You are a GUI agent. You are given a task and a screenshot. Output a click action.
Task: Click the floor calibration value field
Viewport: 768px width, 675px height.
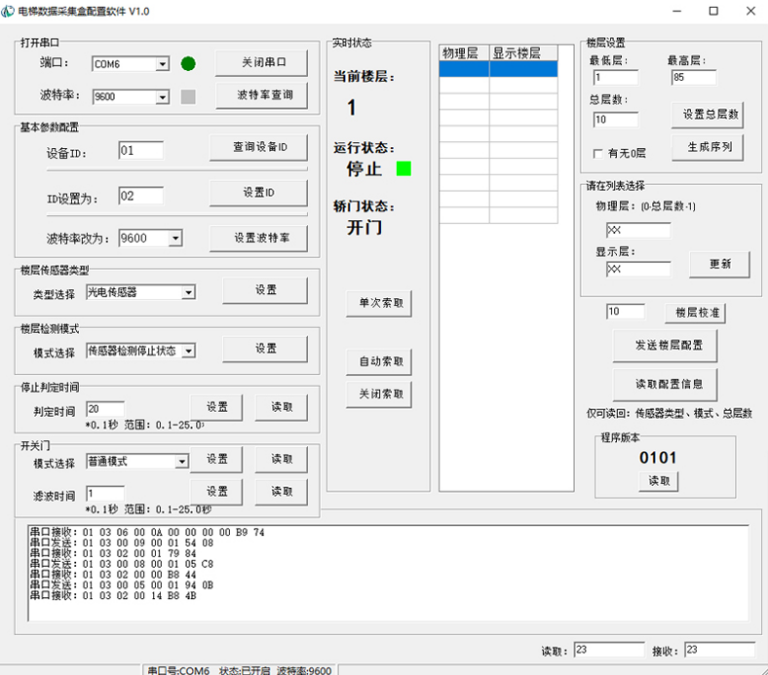[x=625, y=312]
